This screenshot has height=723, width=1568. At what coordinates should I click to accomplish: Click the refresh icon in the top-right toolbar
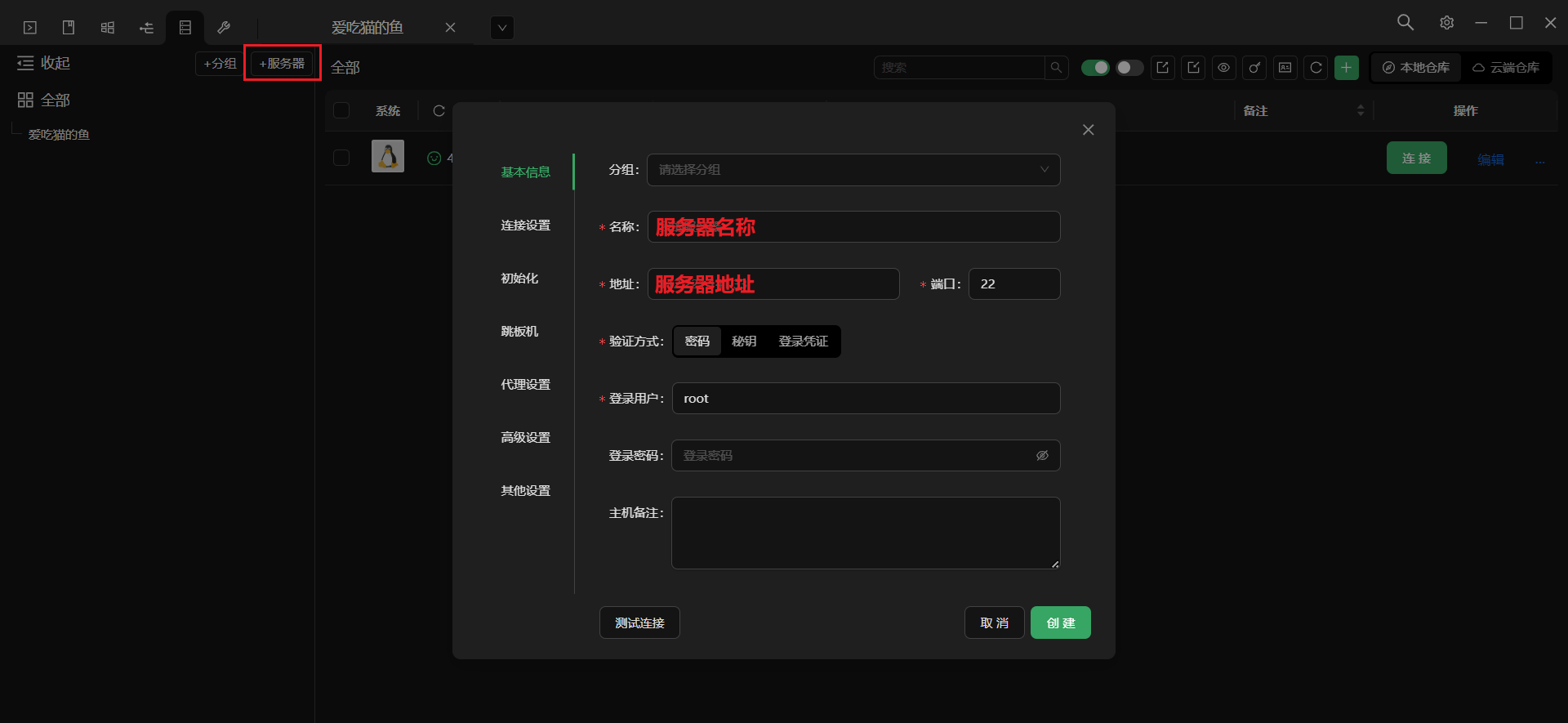coord(1316,68)
